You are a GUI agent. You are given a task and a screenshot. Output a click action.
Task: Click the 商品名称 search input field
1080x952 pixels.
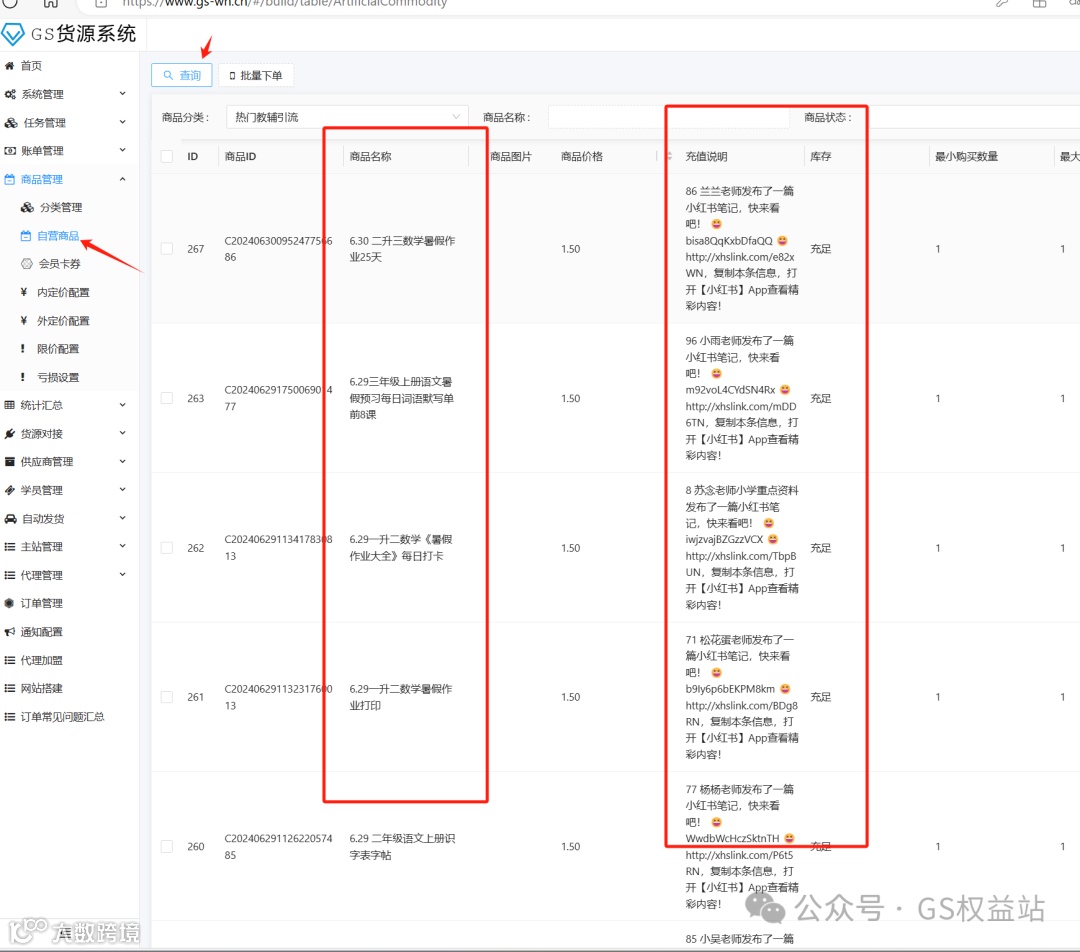[x=668, y=117]
